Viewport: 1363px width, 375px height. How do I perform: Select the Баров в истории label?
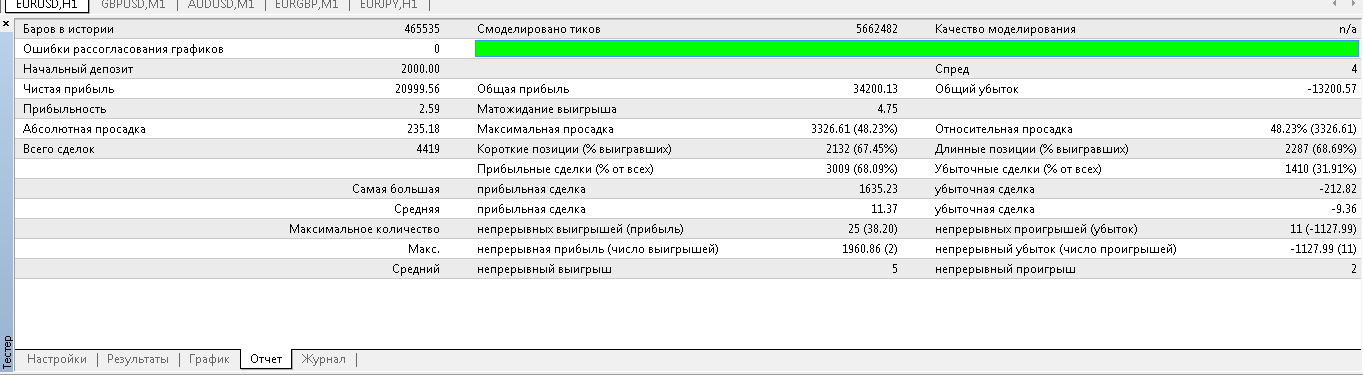(x=68, y=29)
